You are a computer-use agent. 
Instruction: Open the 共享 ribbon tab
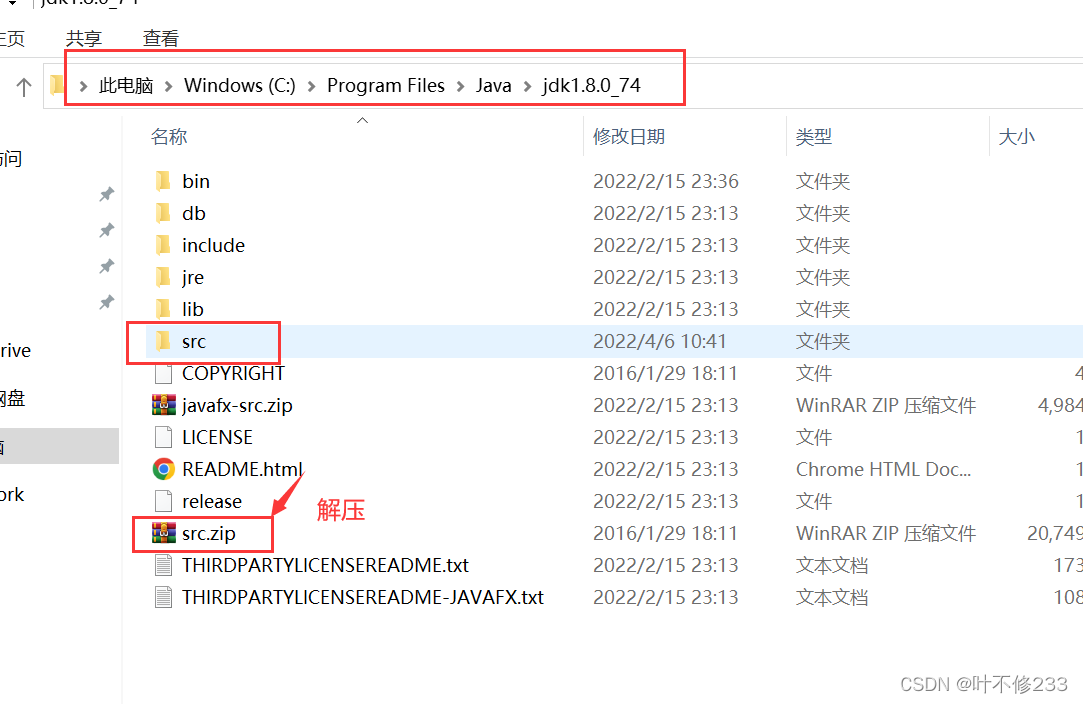point(84,38)
